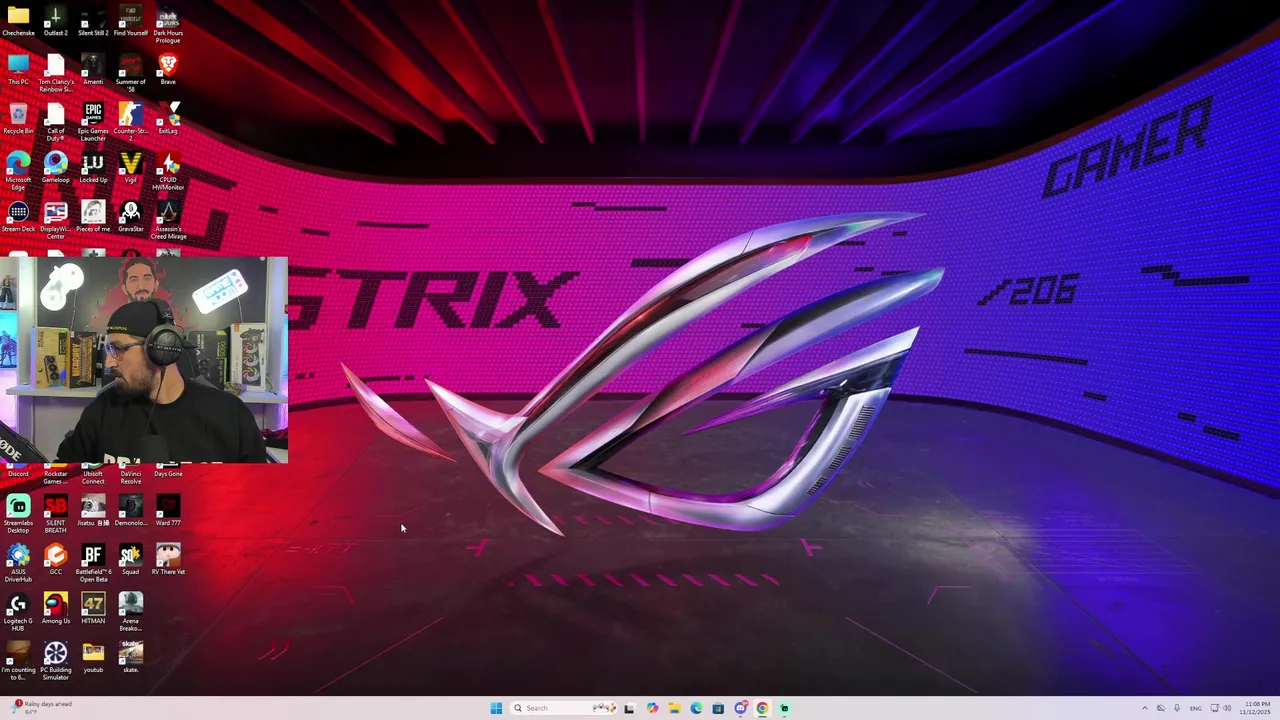Open the CPUID HWMonitor shortcut
Screen dimensions: 1280x720
(168, 171)
